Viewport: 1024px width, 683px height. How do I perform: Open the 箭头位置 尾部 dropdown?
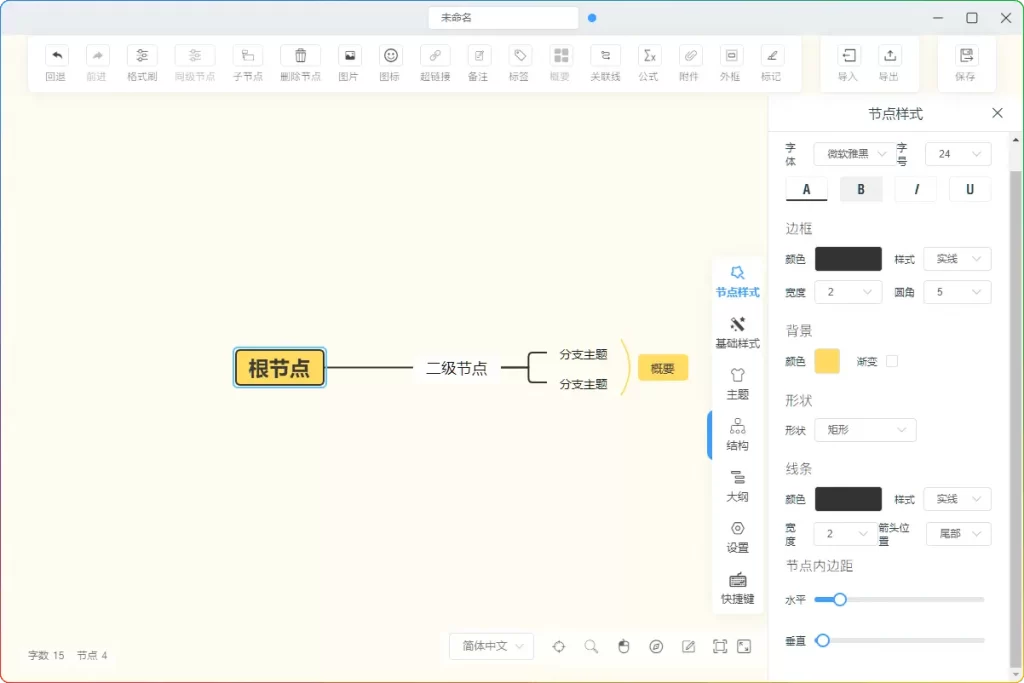coord(959,534)
